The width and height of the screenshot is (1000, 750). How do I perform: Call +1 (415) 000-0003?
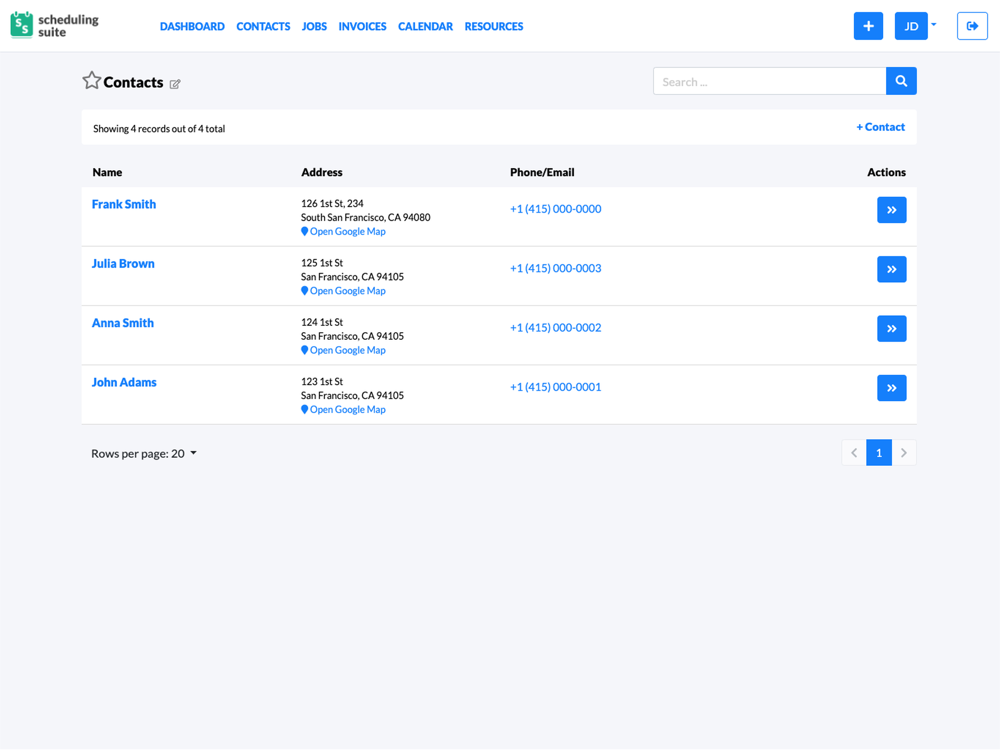(555, 268)
